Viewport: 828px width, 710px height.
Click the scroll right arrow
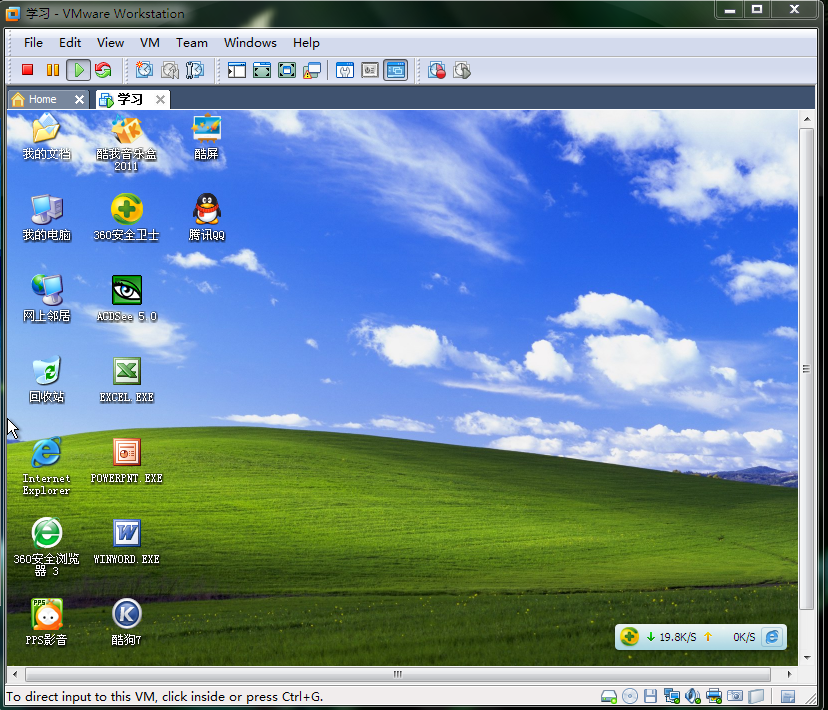[789, 674]
